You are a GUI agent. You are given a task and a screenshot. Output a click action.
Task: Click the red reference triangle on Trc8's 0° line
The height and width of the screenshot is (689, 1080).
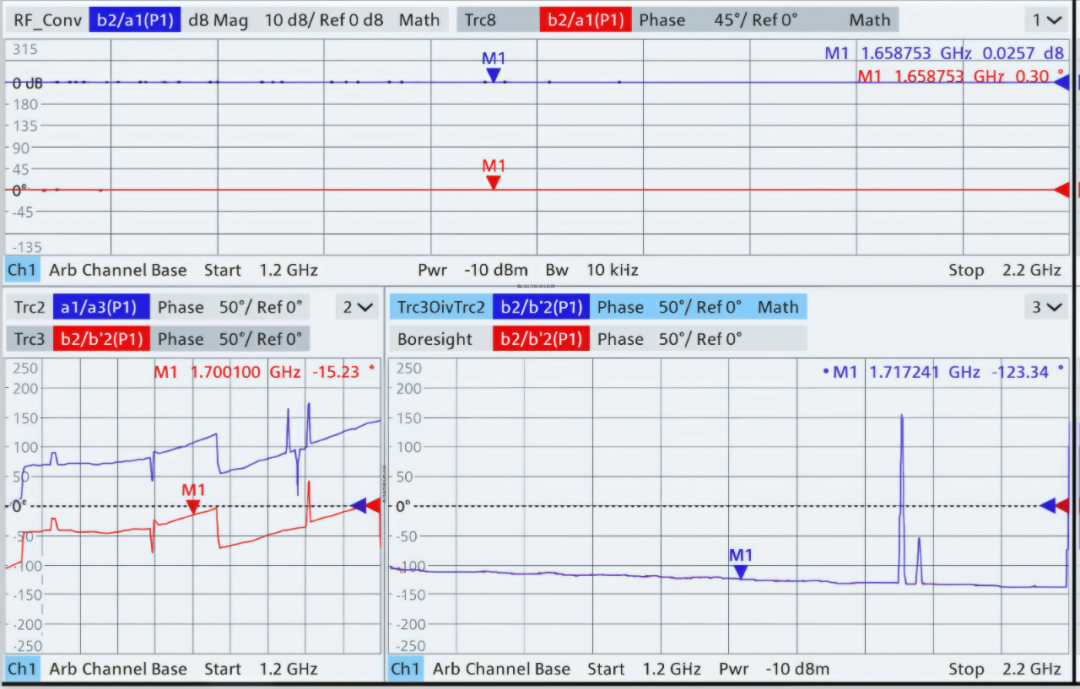point(1062,189)
